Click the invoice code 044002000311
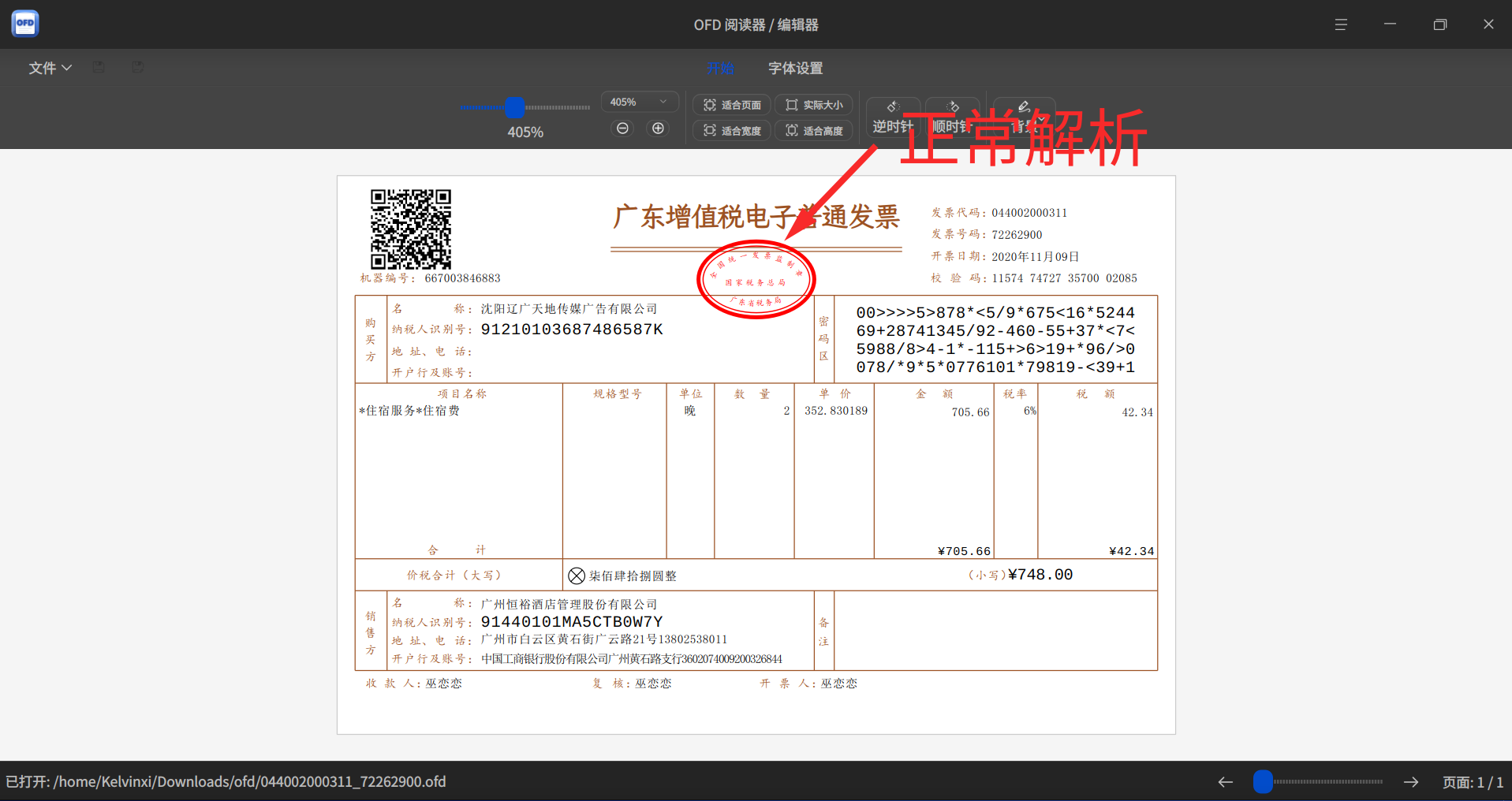Viewport: 1512px width, 801px height. (x=1029, y=213)
